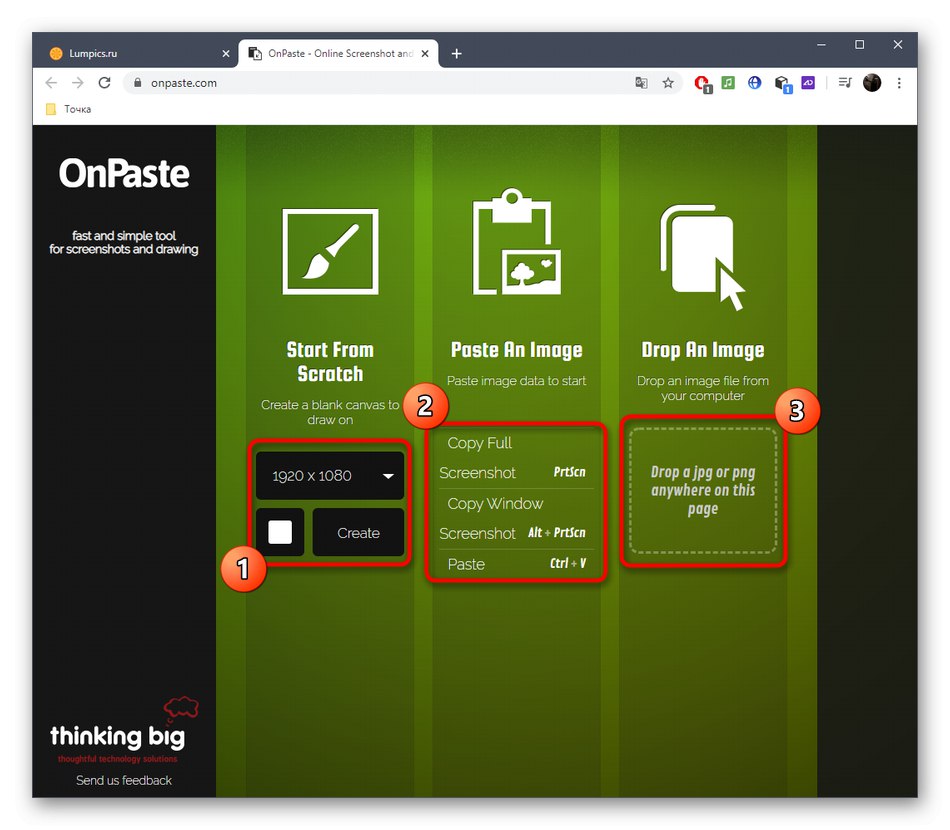The height and width of the screenshot is (830, 950).
Task: Click the thinking big cloud logo
Action: click(181, 707)
